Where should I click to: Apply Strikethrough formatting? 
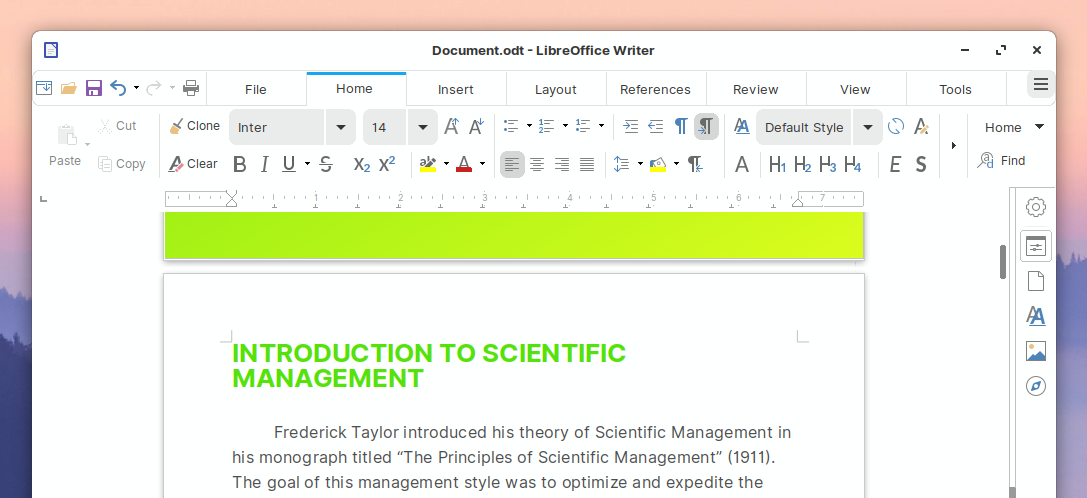pos(326,164)
